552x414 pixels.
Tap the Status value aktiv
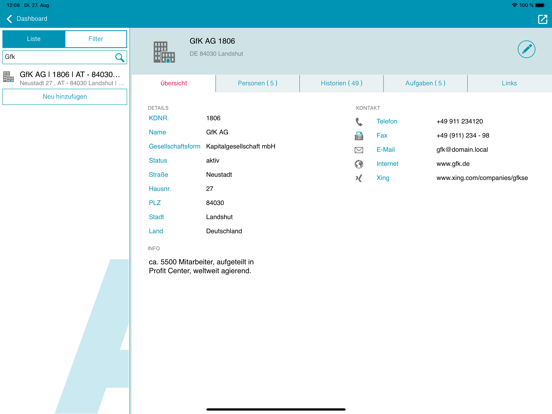point(212,161)
